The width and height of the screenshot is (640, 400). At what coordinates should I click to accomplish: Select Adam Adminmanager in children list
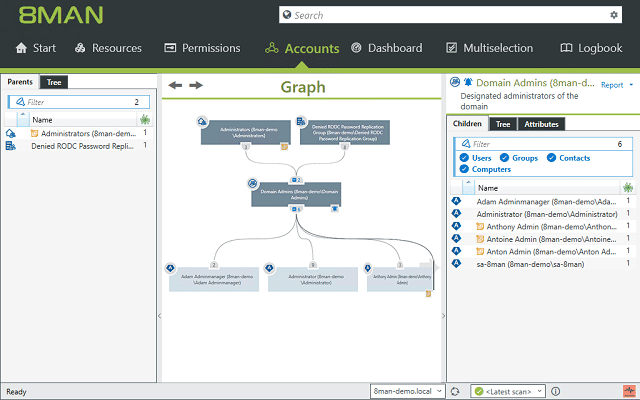(x=542, y=202)
